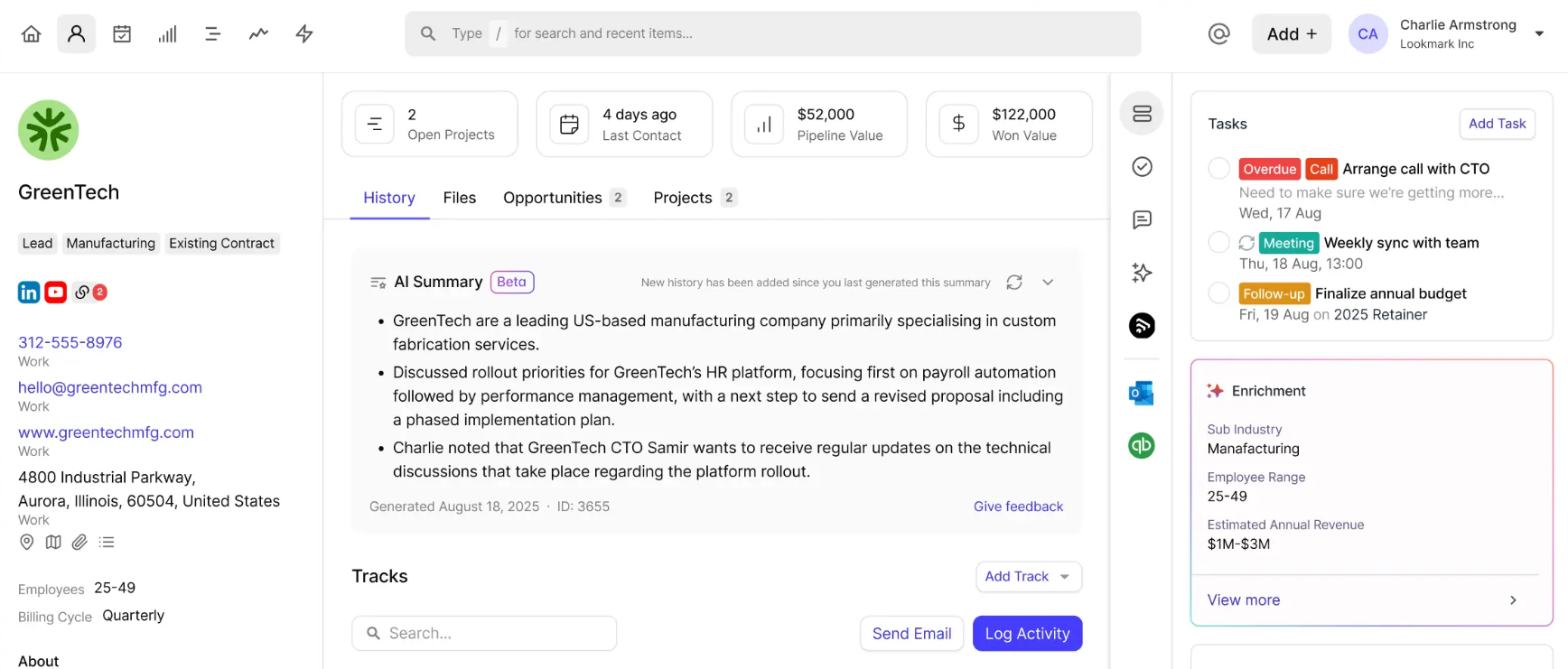Screen dimensions: 1568x669
Task: Collapse the AI Summary chevron
Action: tap(1048, 283)
